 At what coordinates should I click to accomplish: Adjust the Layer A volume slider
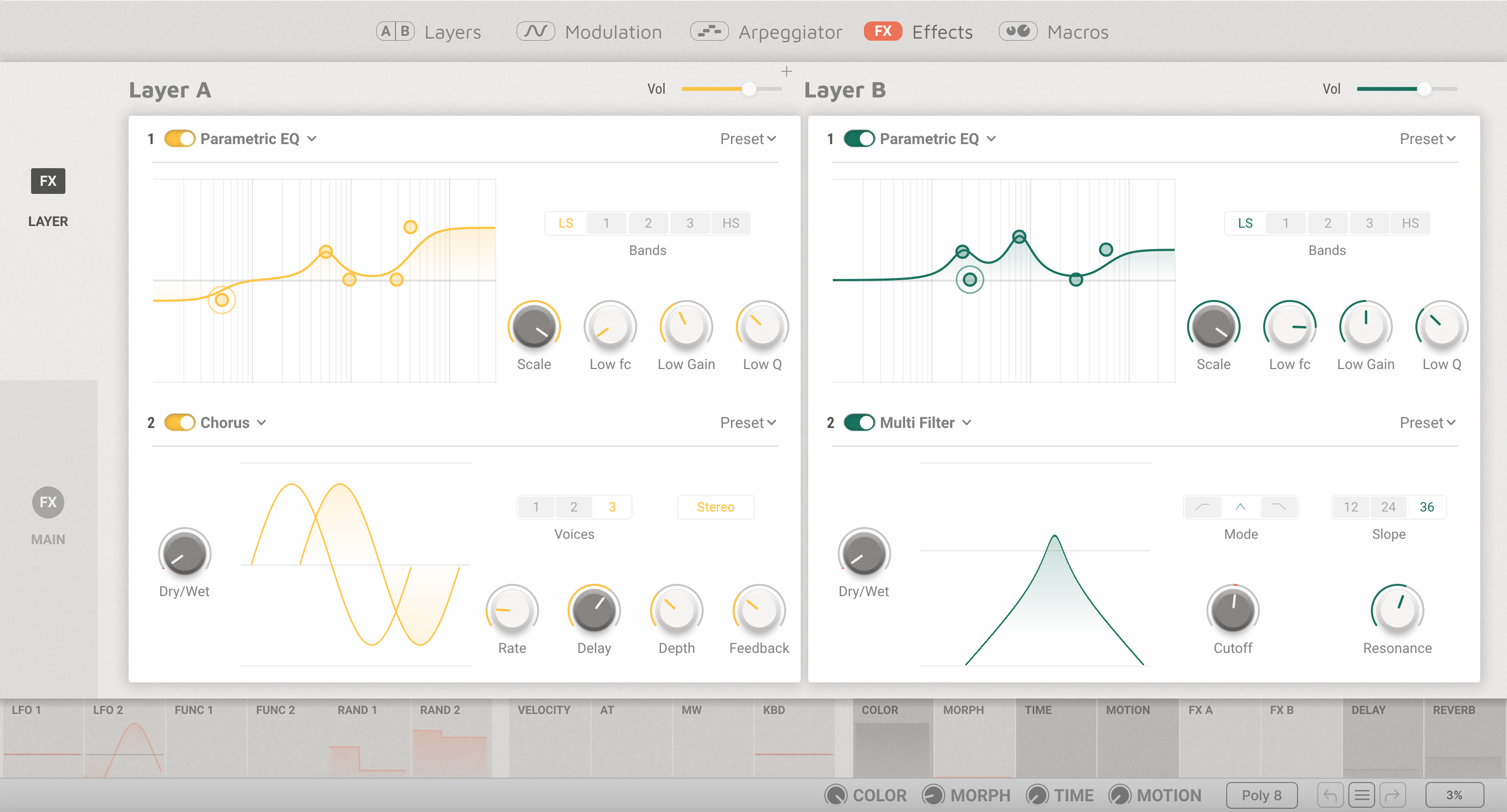tap(748, 89)
